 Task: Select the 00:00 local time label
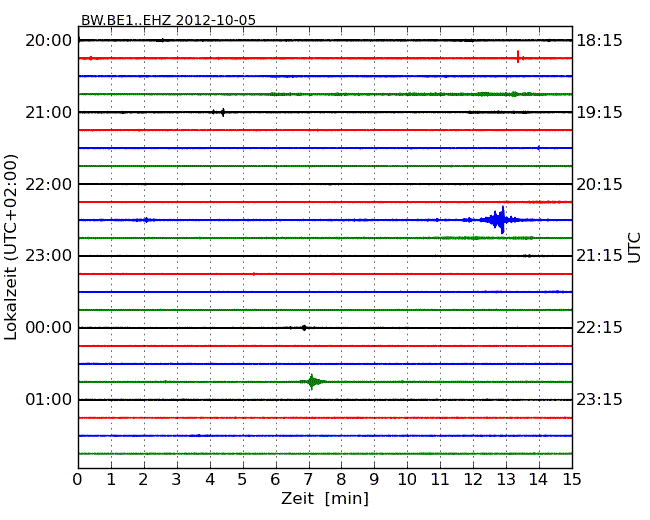pos(49,328)
